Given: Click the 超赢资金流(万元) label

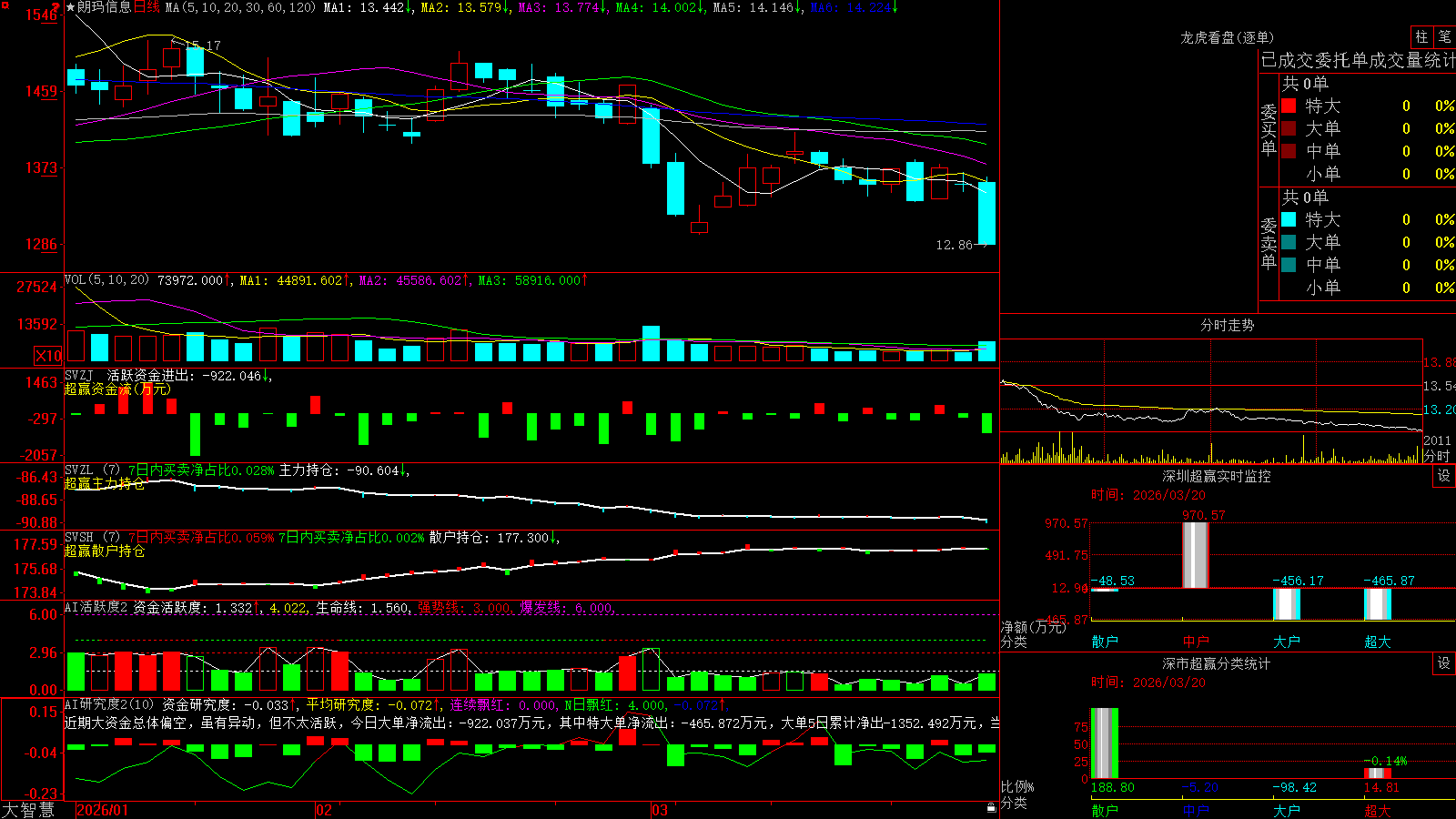Looking at the screenshot, I should [x=117, y=389].
